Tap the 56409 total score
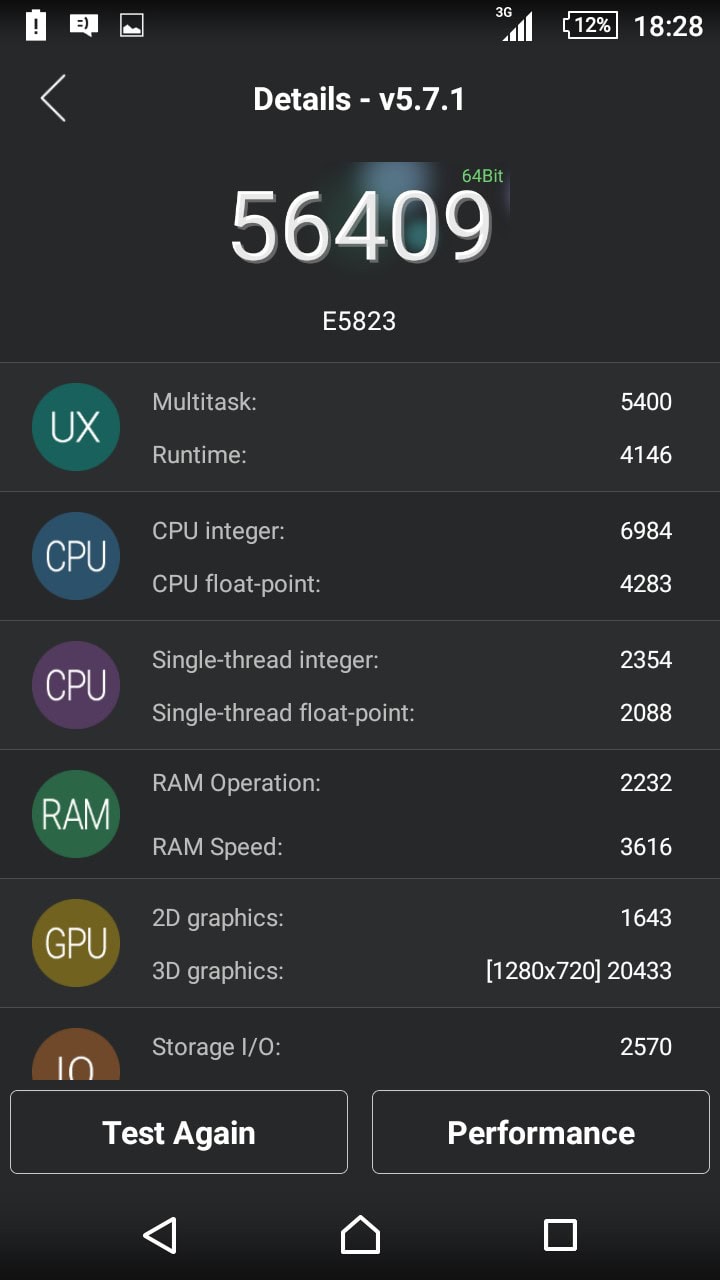Screen dimensions: 720x1280 (362, 226)
